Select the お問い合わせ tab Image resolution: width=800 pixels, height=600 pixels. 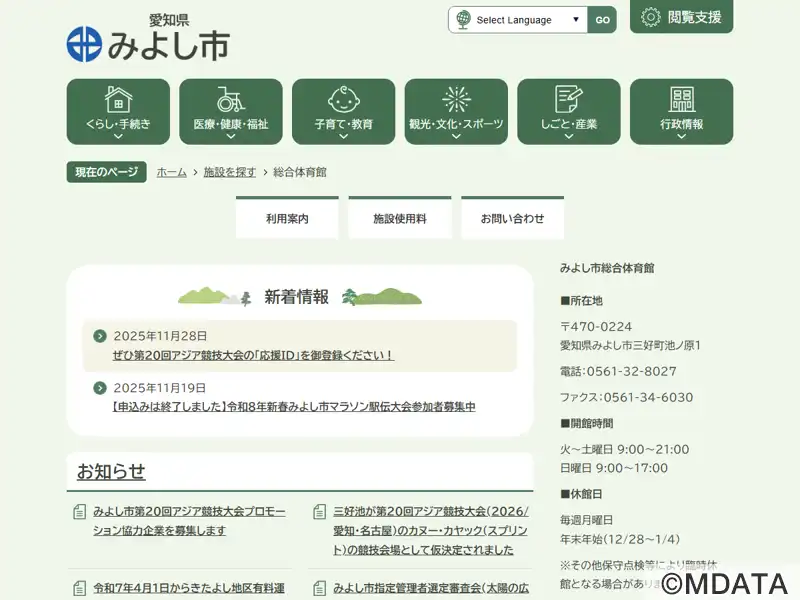click(x=512, y=218)
